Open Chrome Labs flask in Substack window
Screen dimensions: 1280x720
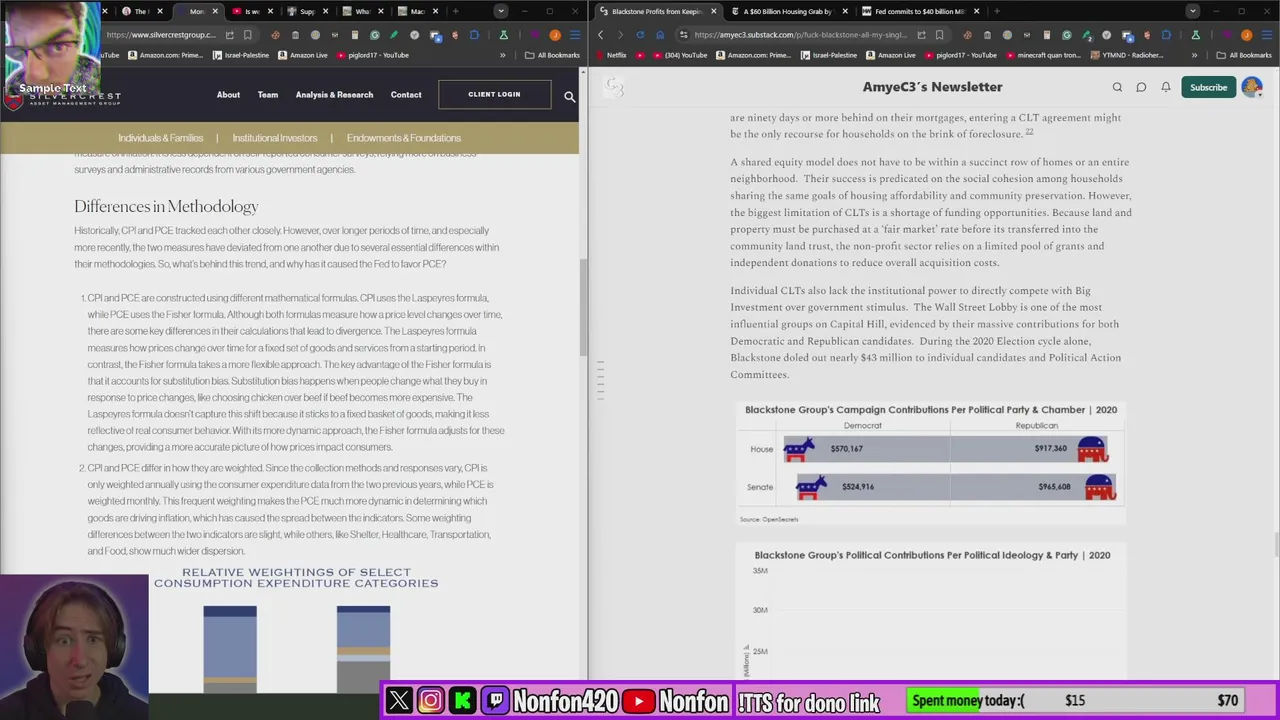[x=1195, y=35]
